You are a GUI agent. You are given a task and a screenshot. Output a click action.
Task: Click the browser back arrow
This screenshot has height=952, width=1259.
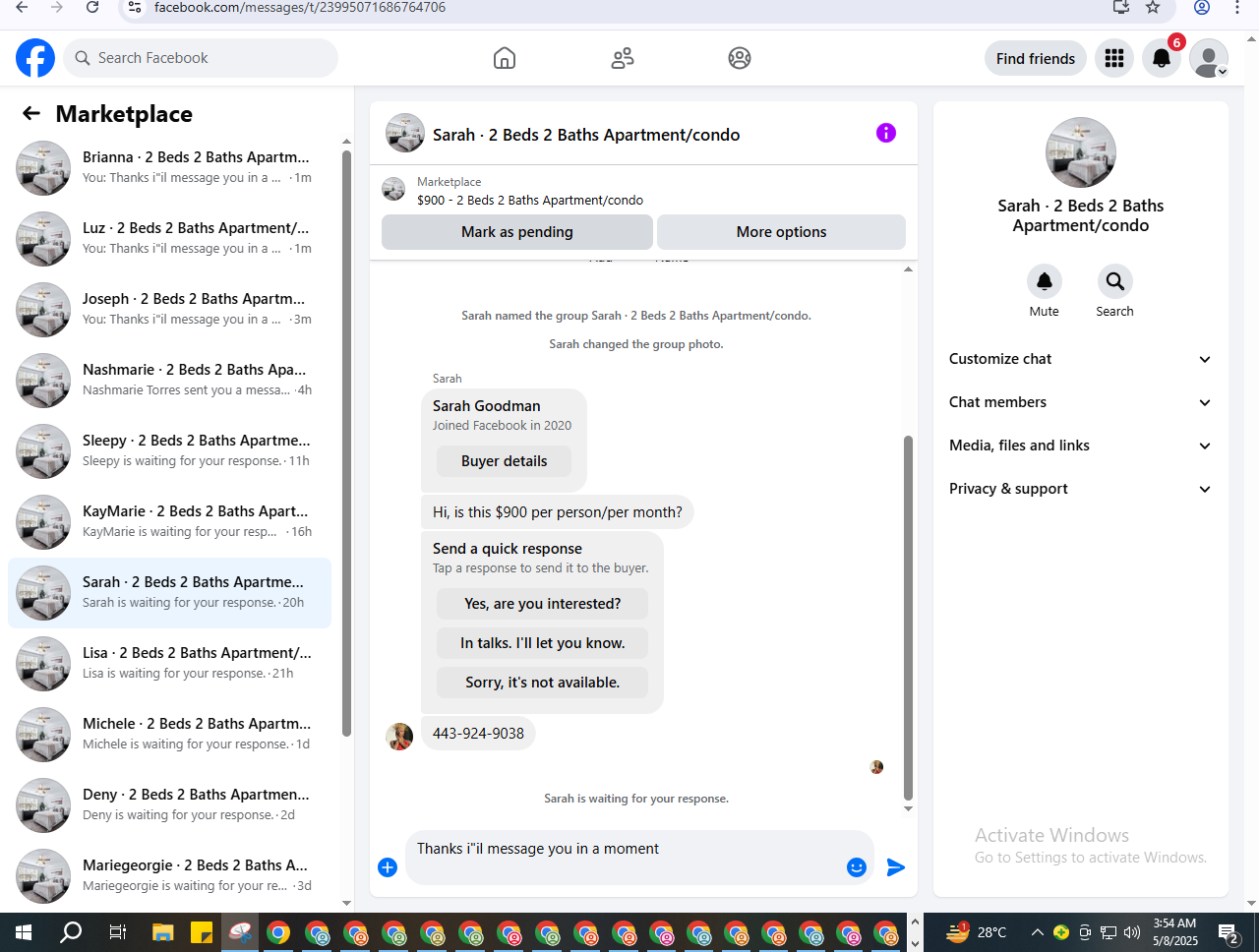tap(22, 7)
